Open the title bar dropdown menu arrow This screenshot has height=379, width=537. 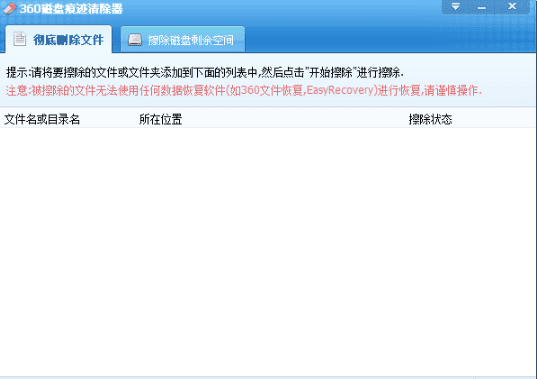(x=455, y=7)
